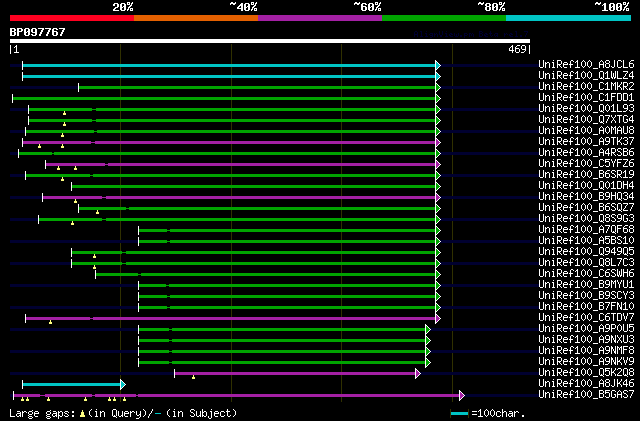Click the UniRef100_A8JK46 label

coord(586,384)
